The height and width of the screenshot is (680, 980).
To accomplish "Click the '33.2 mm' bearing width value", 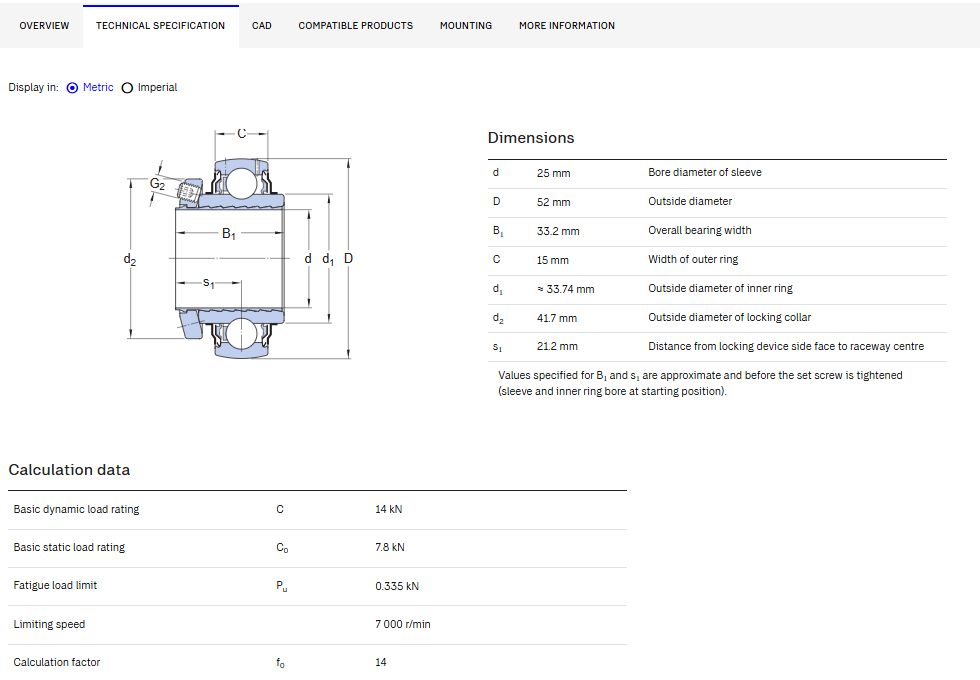I will click(x=558, y=231).
